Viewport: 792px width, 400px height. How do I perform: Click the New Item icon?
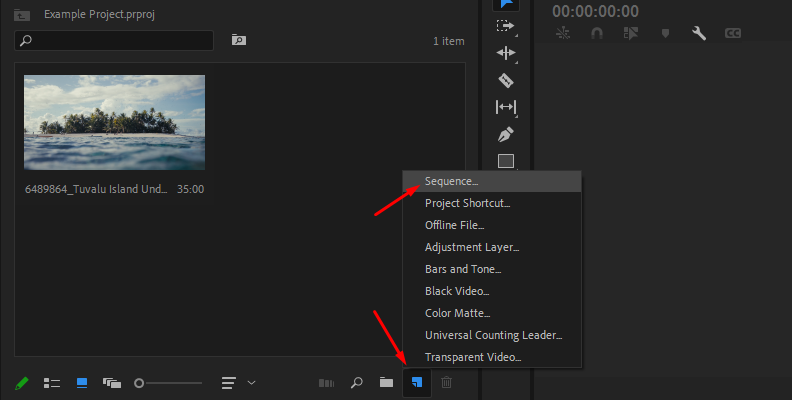[417, 382]
